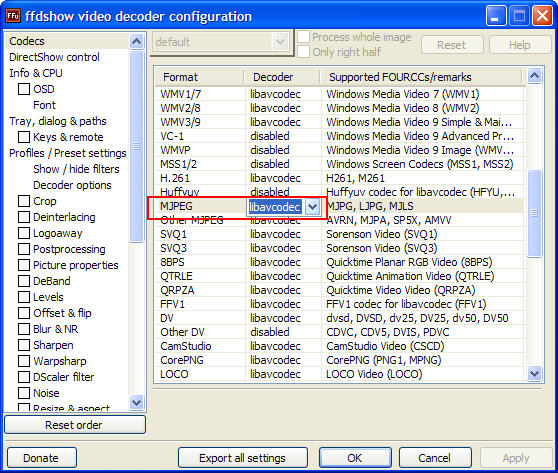Select the SVQ3 format row
The width and height of the screenshot is (558, 473).
[x=339, y=248]
